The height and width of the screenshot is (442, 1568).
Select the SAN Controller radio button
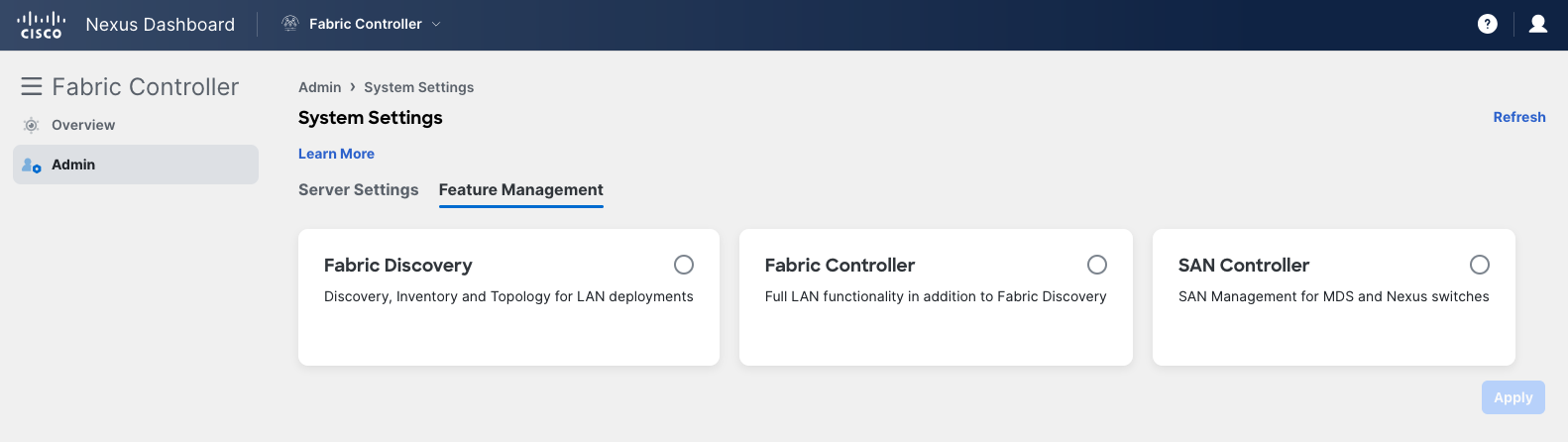pyautogui.click(x=1480, y=265)
